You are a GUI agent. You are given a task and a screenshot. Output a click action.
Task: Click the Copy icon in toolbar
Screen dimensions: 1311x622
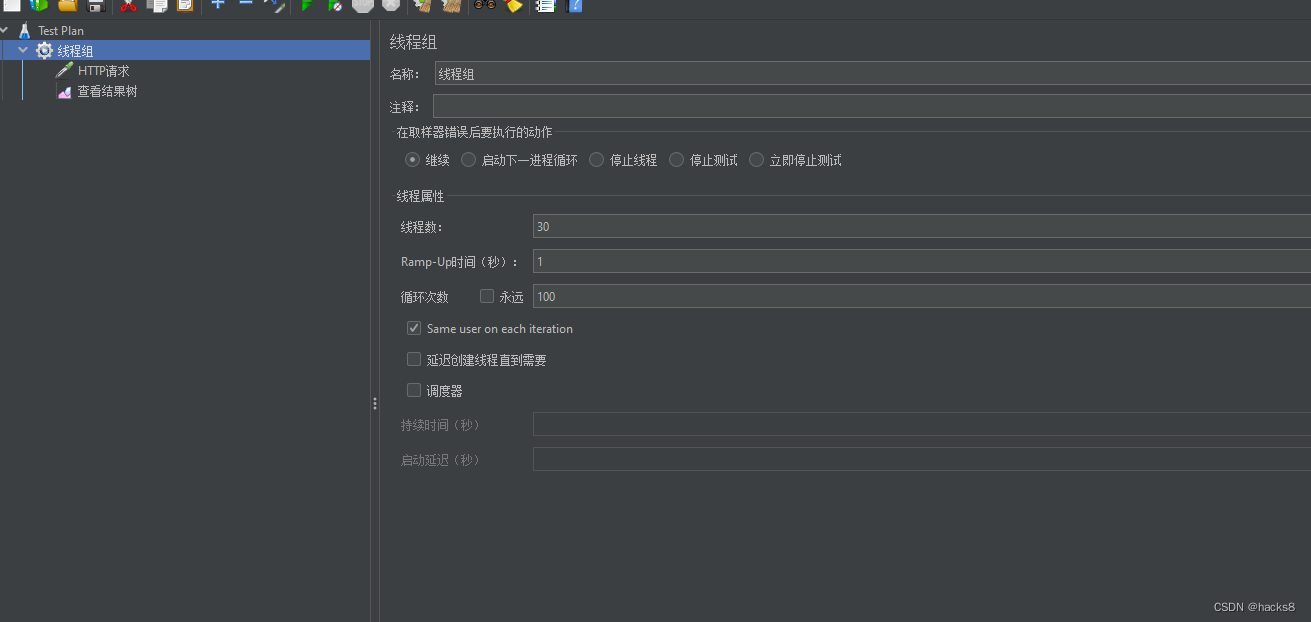pos(157,5)
